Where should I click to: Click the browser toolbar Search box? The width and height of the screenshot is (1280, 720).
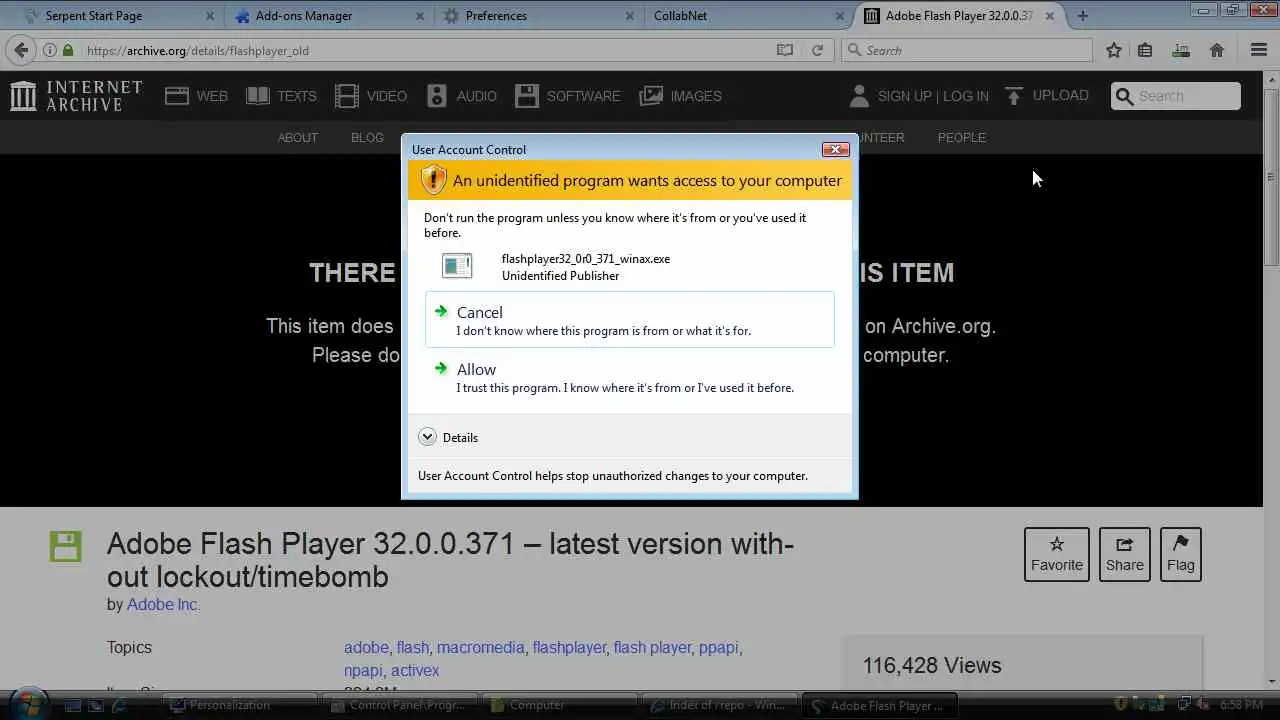pos(967,50)
